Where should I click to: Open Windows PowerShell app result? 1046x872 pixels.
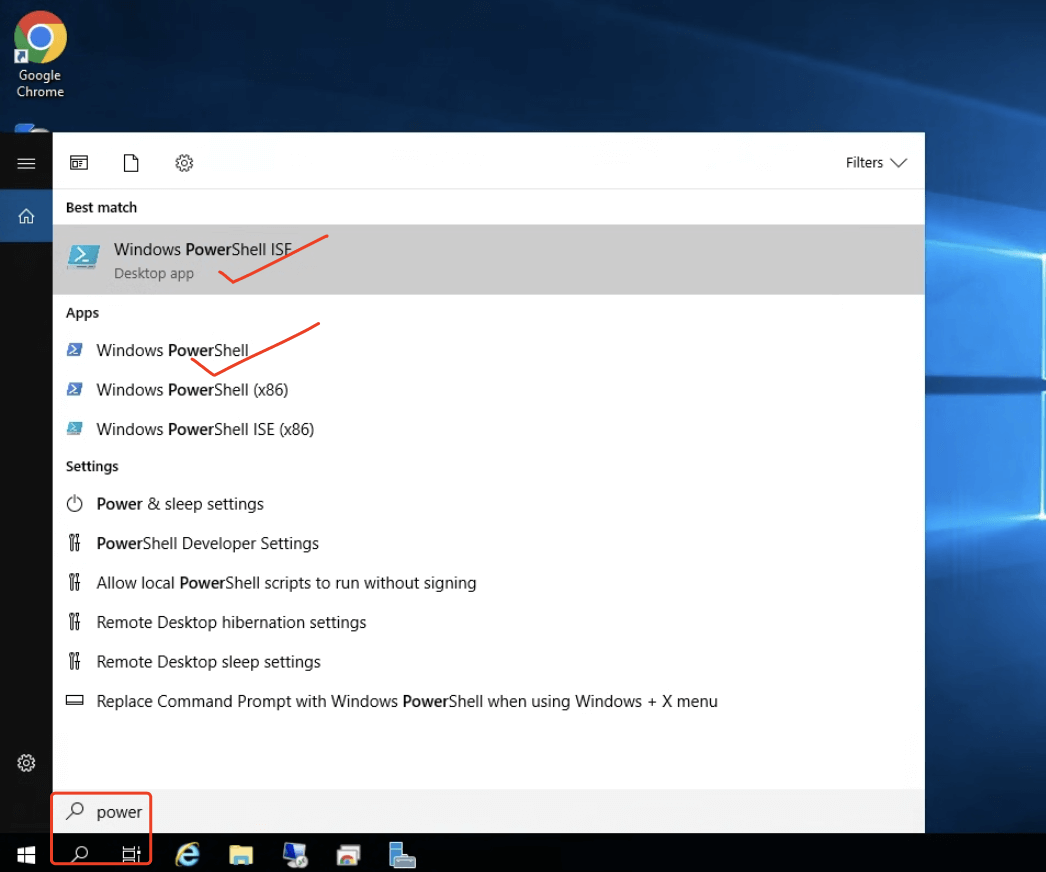coord(488,350)
